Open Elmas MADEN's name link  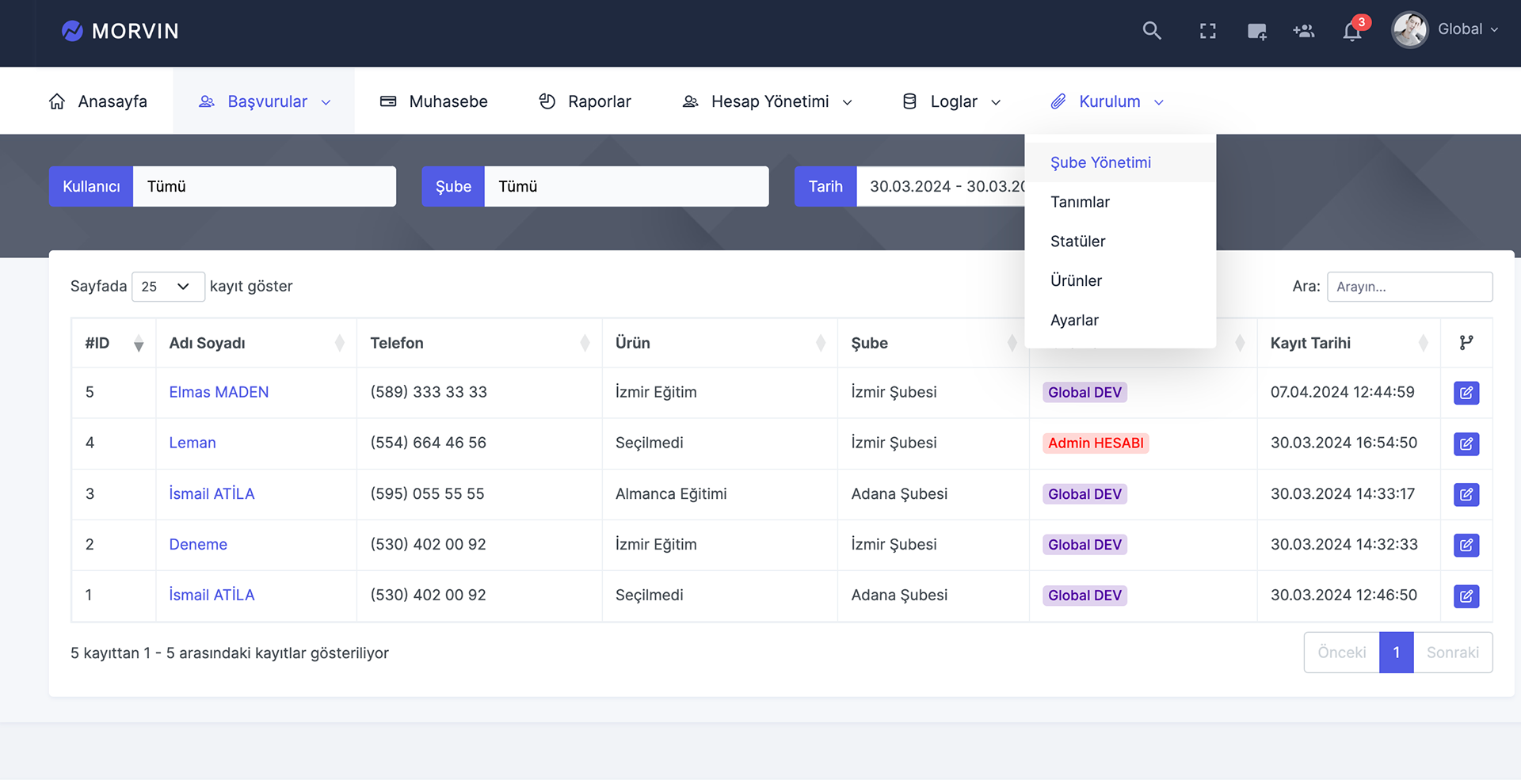(x=219, y=392)
